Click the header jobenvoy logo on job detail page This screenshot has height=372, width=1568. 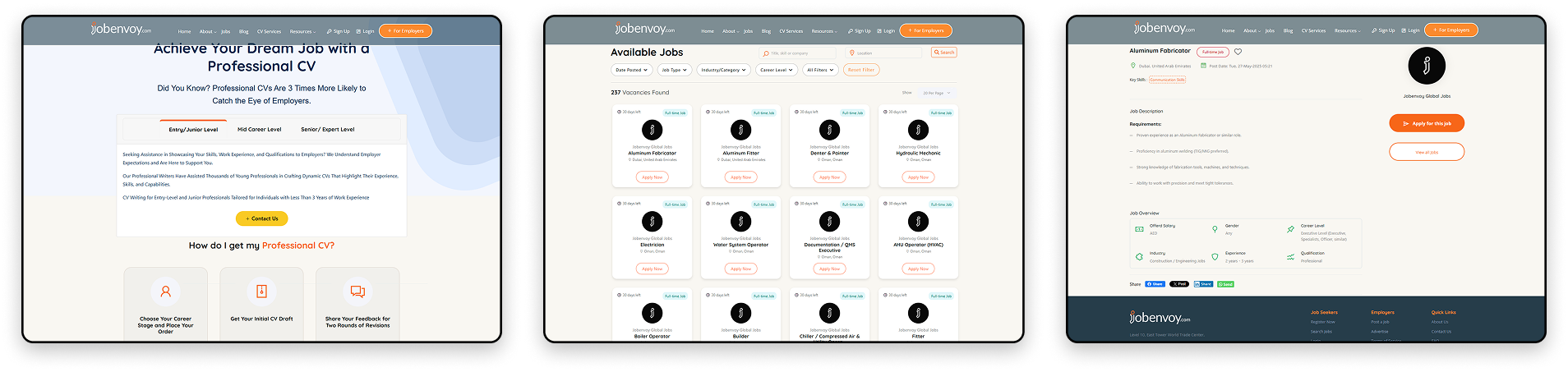(x=1164, y=29)
